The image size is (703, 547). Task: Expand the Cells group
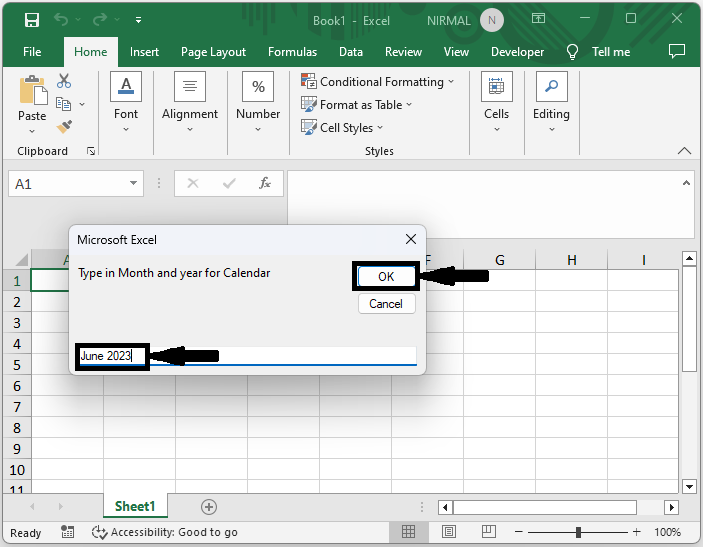(496, 102)
